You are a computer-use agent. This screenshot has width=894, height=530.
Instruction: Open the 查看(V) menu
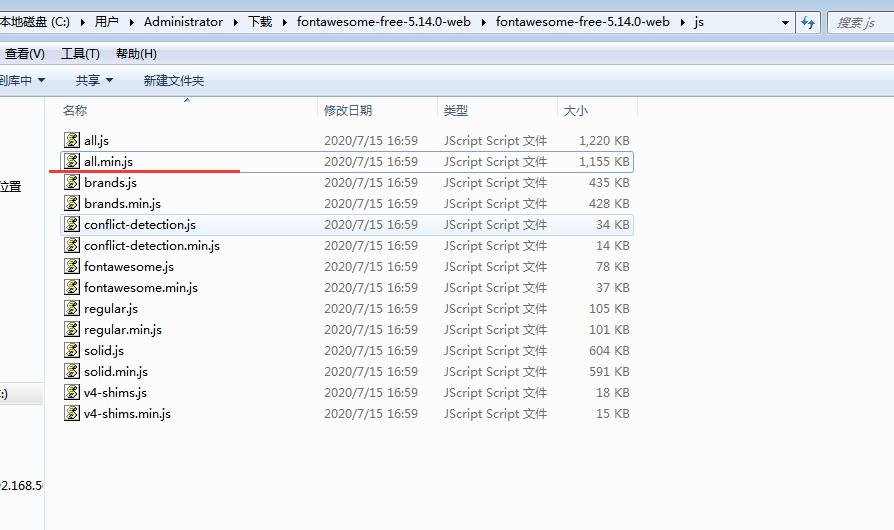click(x=25, y=54)
